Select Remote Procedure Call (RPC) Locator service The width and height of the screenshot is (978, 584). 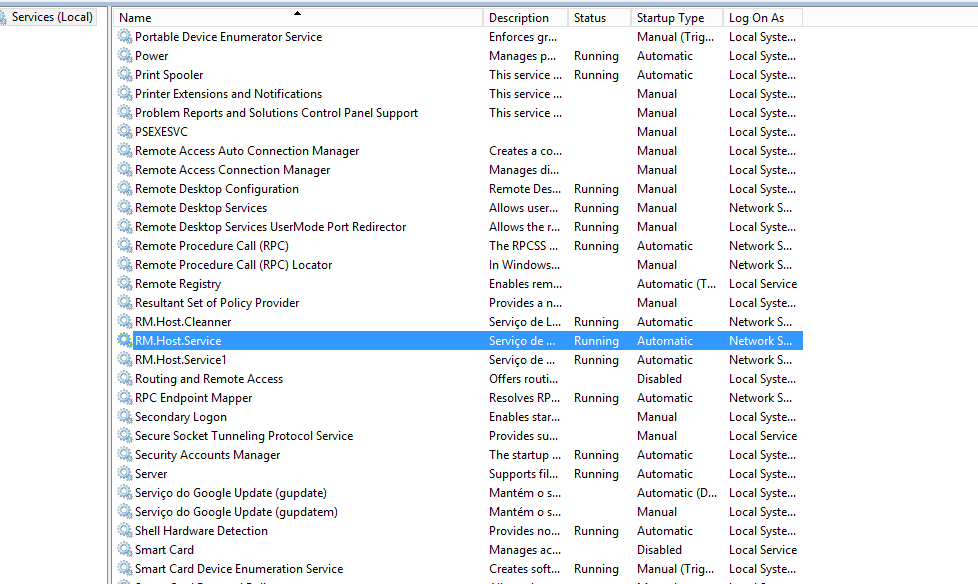pyautogui.click(x=233, y=265)
